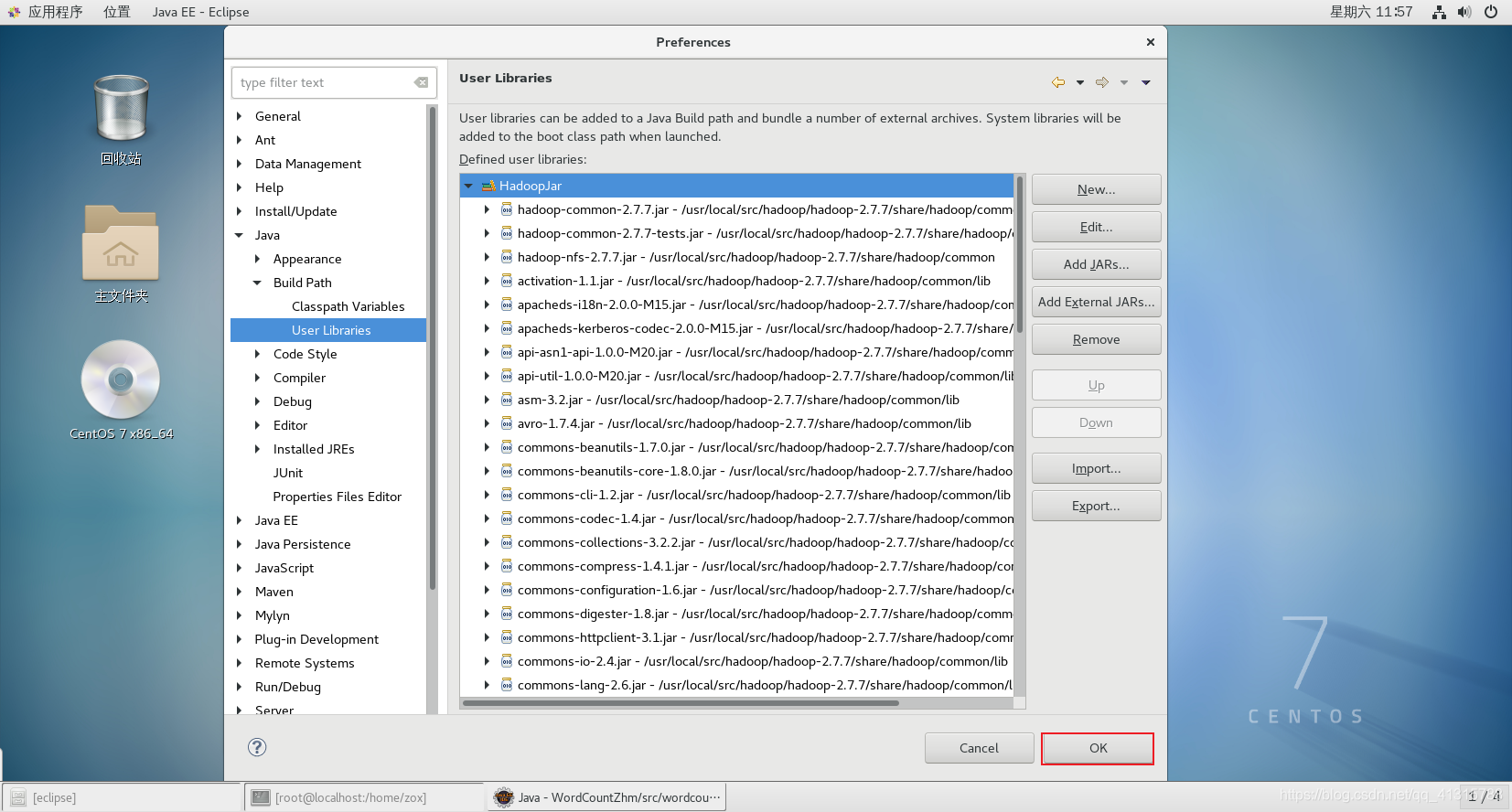Select User Libraries page
Viewport: 1512px width, 812px height.
point(328,330)
